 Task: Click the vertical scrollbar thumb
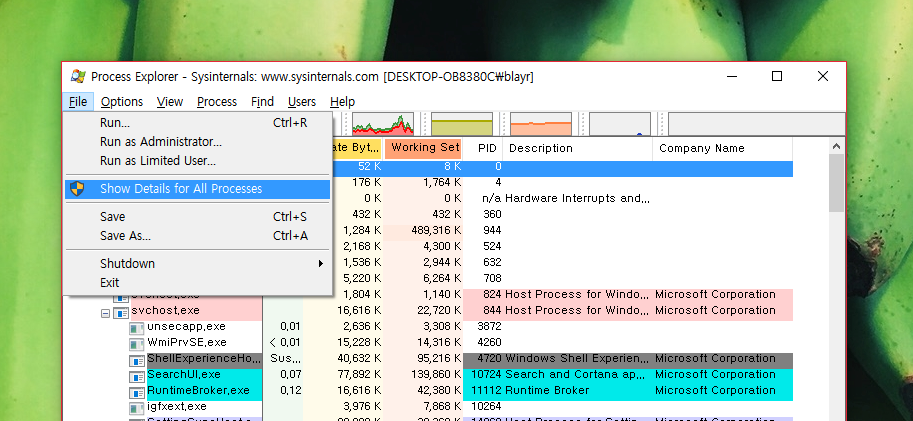[836, 183]
